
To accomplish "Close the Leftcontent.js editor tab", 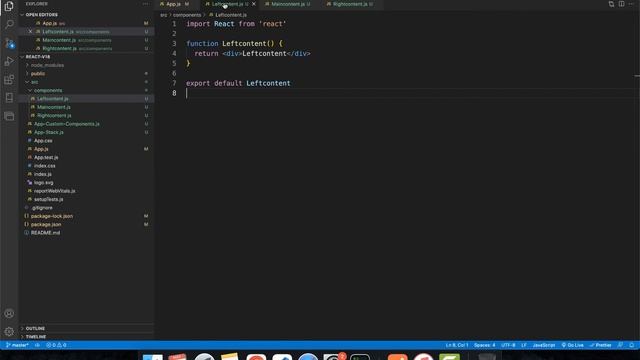I will click(254, 4).
